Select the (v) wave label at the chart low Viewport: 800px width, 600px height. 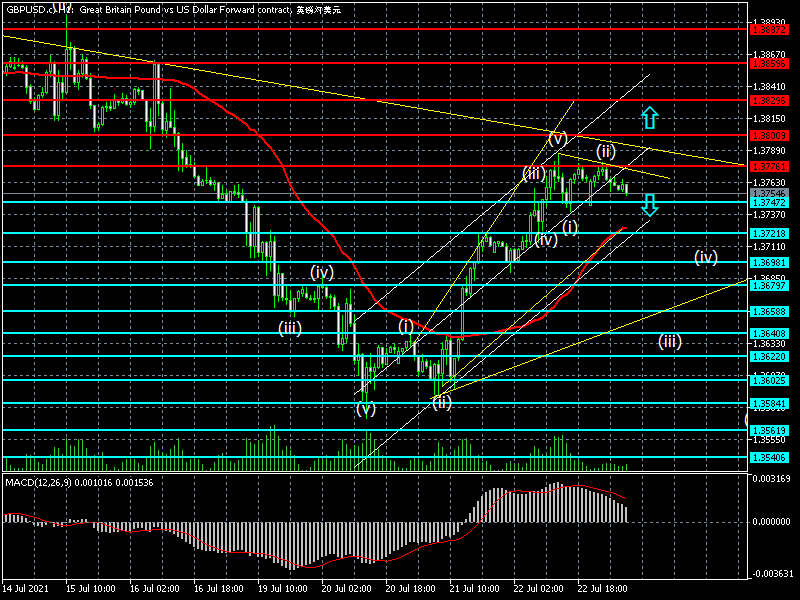coord(366,409)
